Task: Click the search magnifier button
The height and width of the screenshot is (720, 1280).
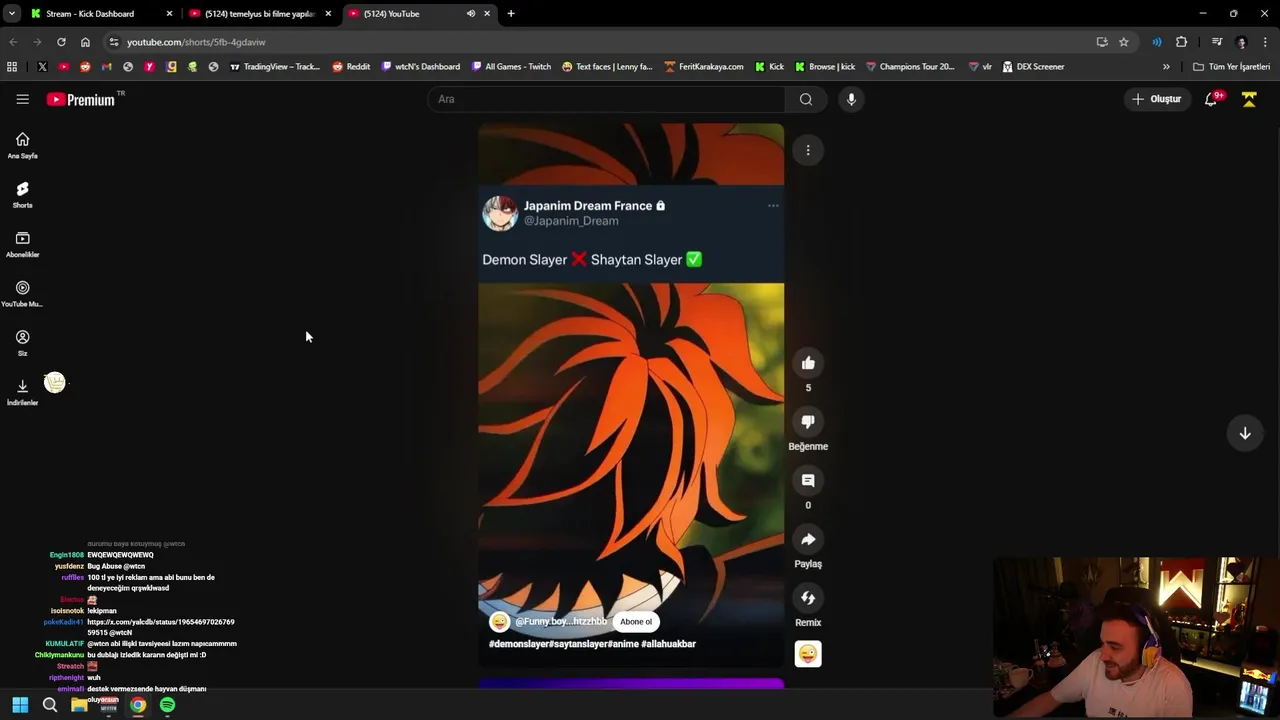Action: click(x=806, y=99)
